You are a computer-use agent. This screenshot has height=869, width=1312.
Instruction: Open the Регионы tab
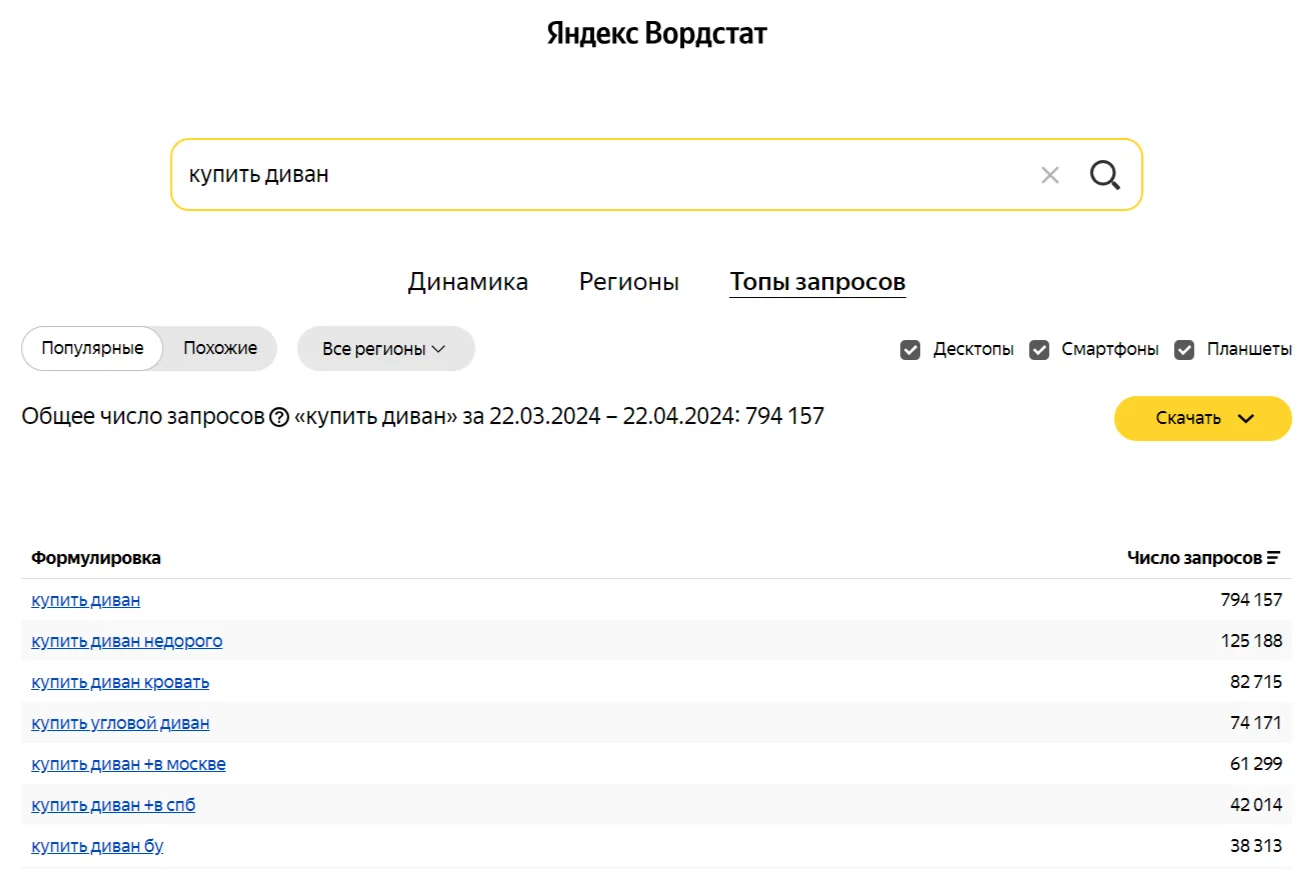[629, 282]
